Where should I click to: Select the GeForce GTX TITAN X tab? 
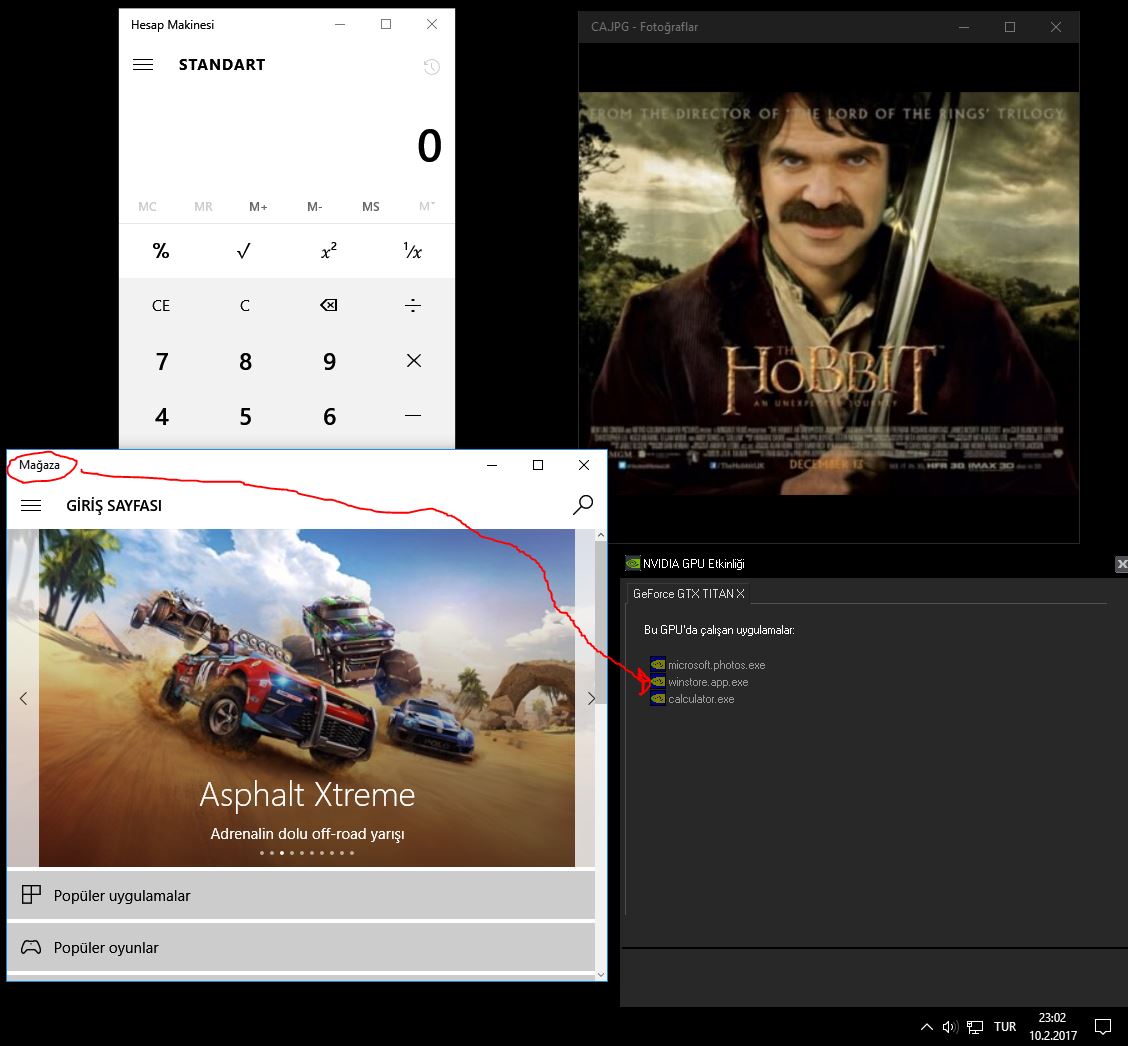point(688,594)
